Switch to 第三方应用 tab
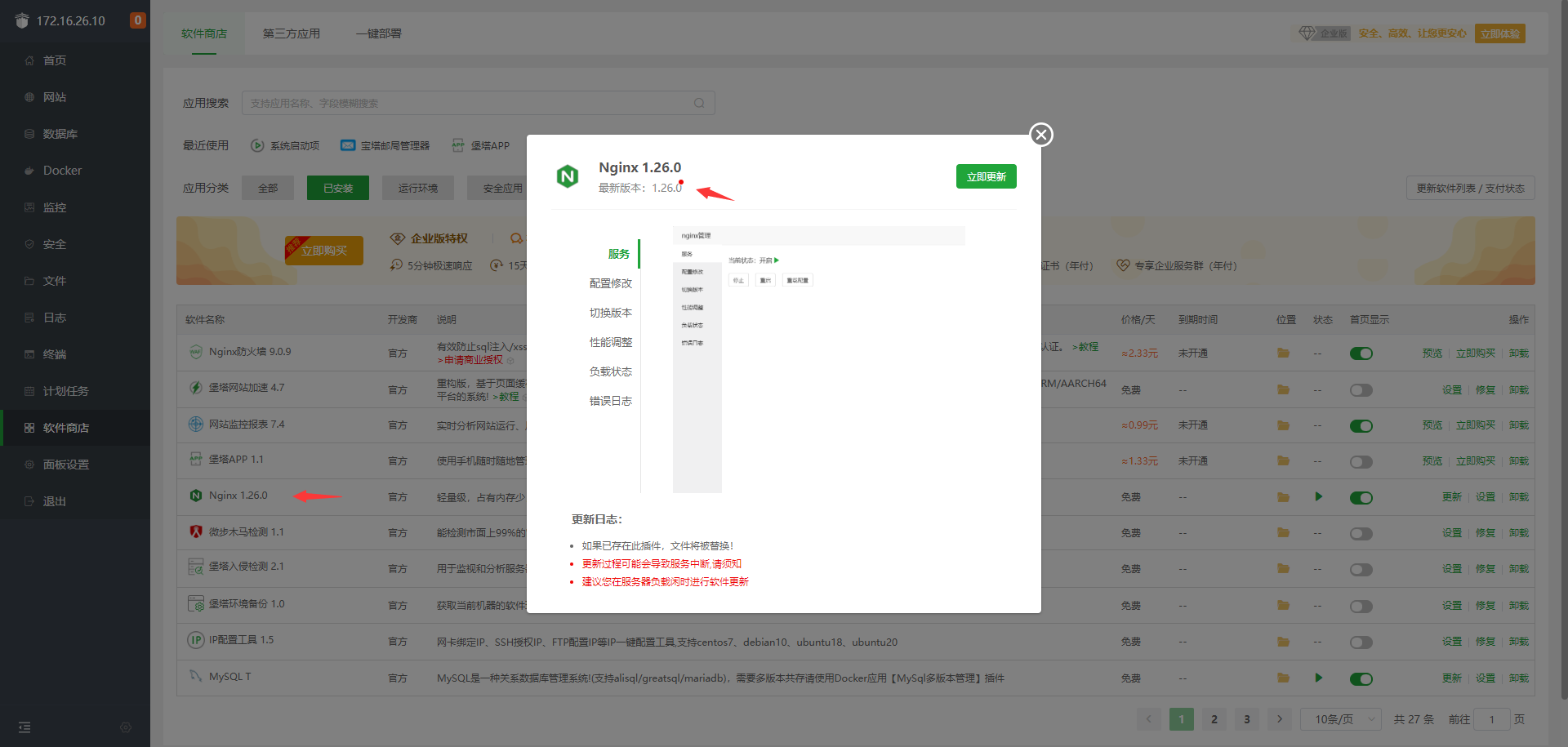1568x747 pixels. pyautogui.click(x=292, y=33)
